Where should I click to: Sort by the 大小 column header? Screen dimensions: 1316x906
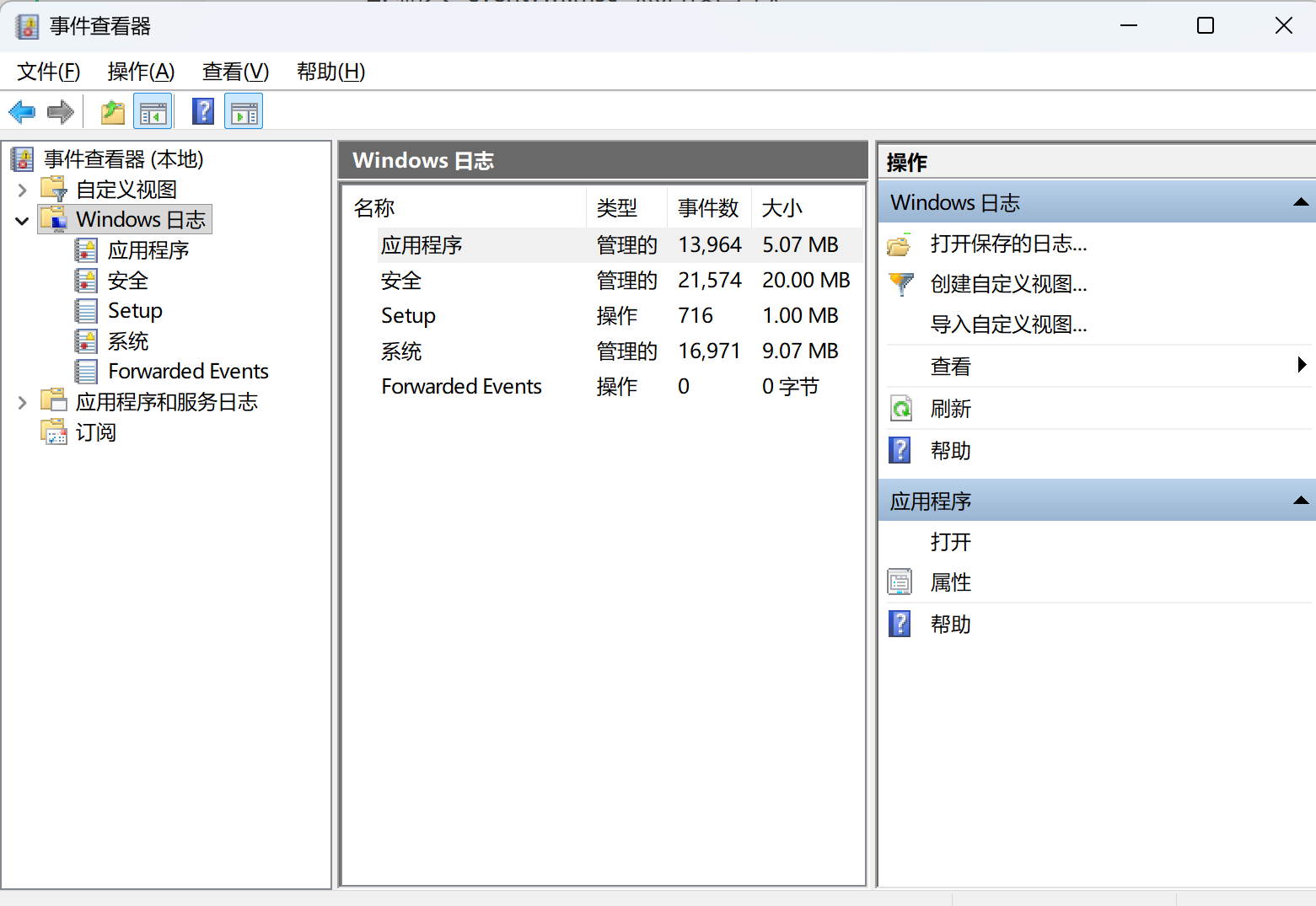coord(807,208)
